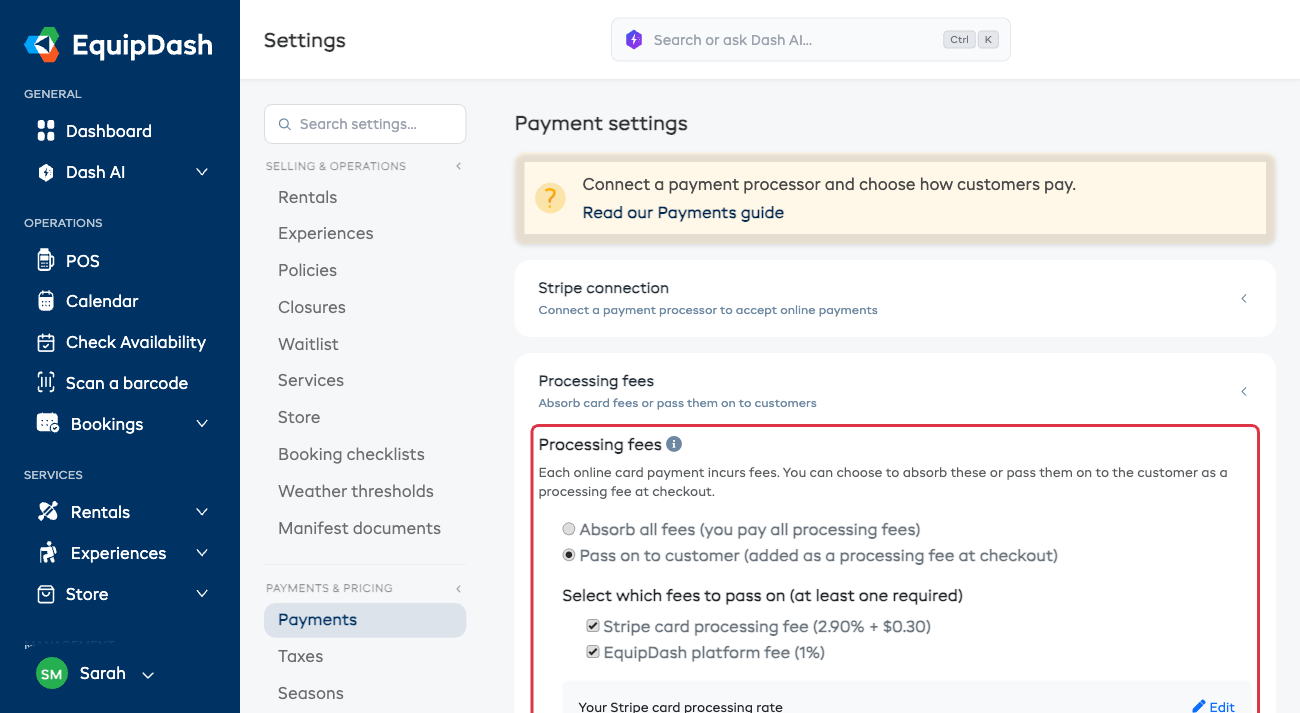Click the magnifier icon in Search settings

pyautogui.click(x=285, y=124)
